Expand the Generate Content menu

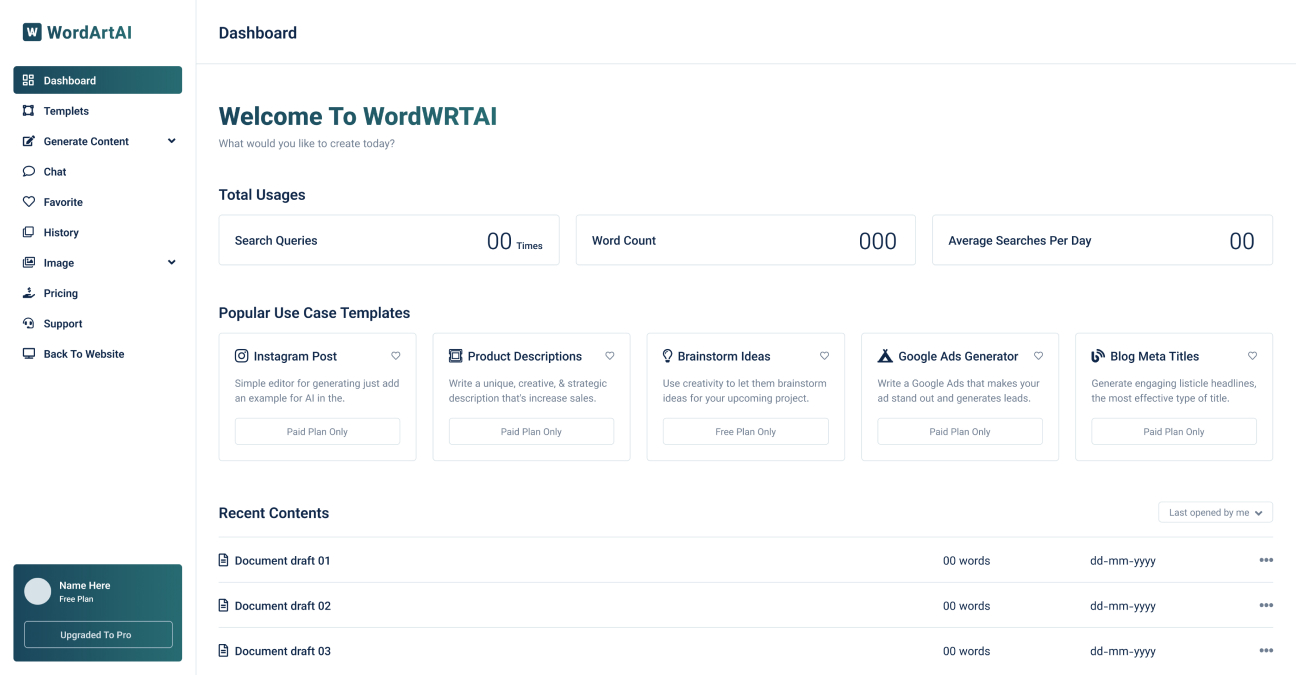tap(171, 141)
